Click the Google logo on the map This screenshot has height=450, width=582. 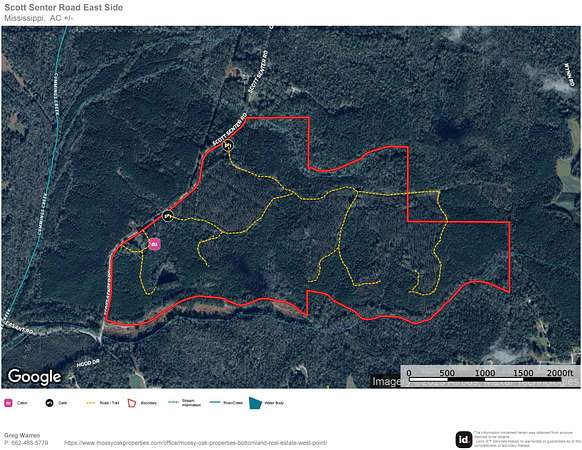(35, 376)
